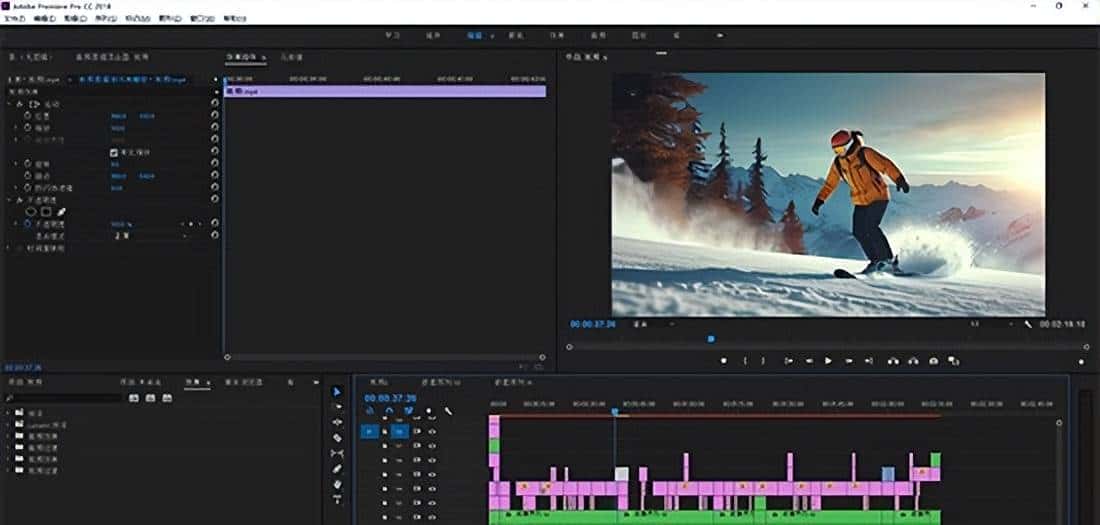Select the Razor tool in toolbar
Screen dimensions: 1100x525
point(337,437)
